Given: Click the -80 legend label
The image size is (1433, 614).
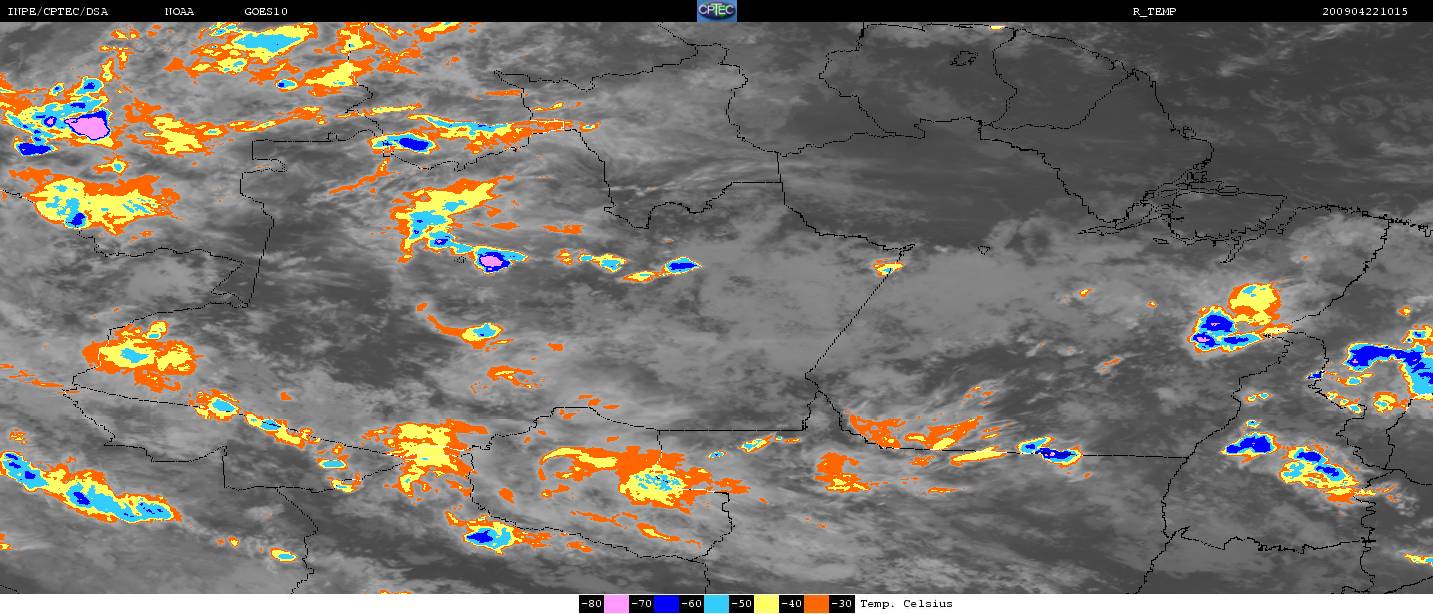Looking at the screenshot, I should [591, 604].
